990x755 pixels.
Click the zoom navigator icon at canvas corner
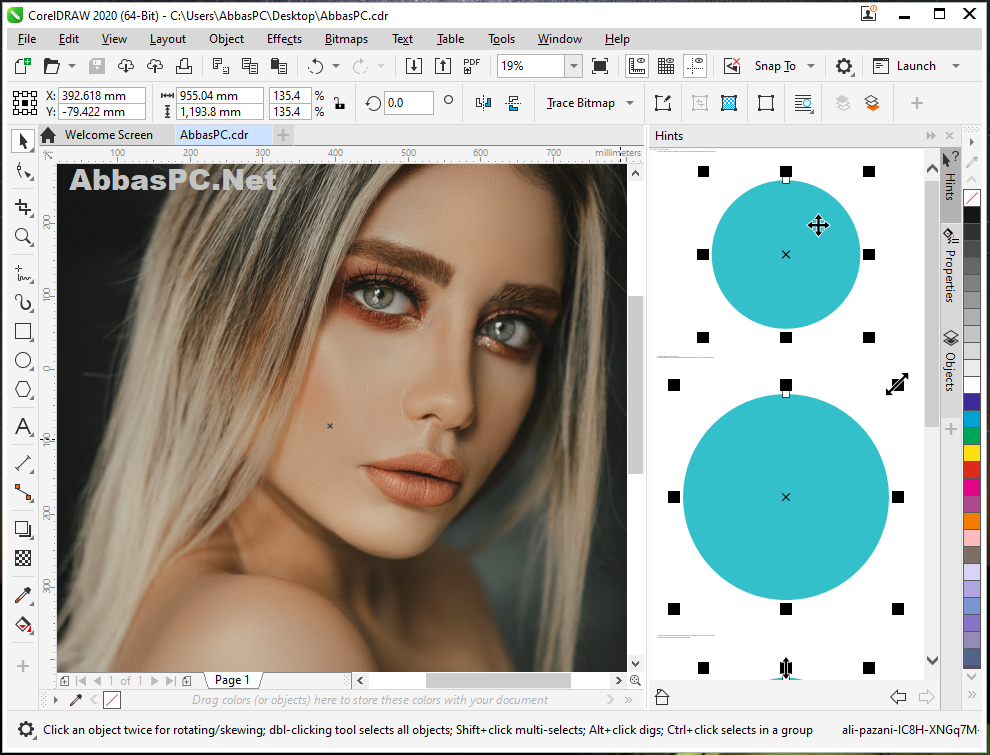click(635, 680)
